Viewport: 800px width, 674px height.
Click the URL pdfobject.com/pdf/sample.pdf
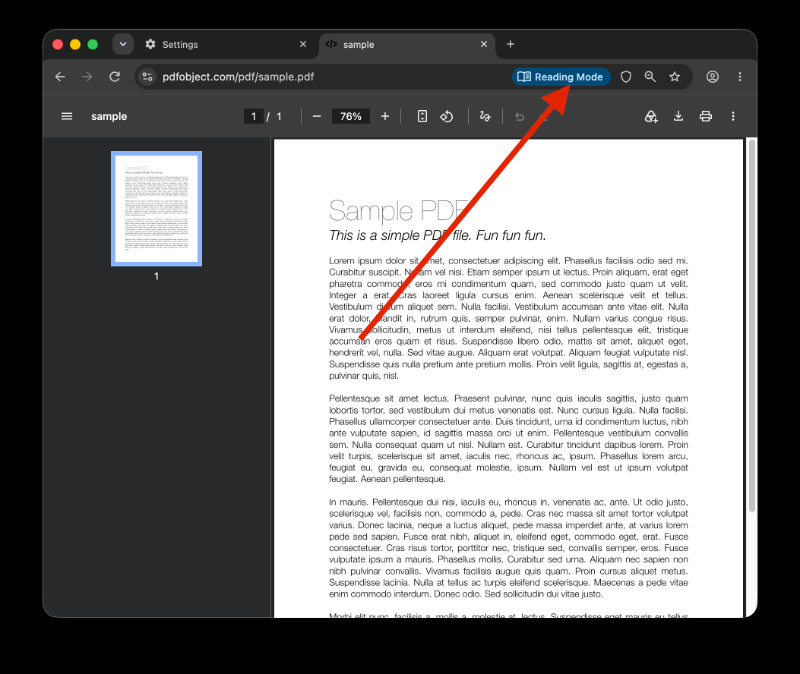coord(238,77)
